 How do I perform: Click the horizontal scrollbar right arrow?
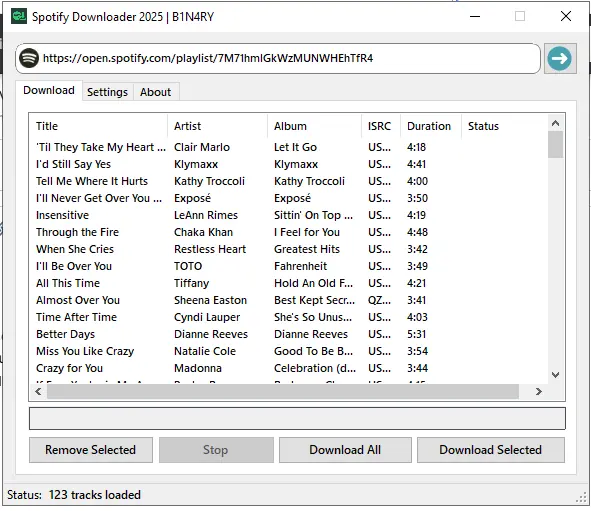539,392
